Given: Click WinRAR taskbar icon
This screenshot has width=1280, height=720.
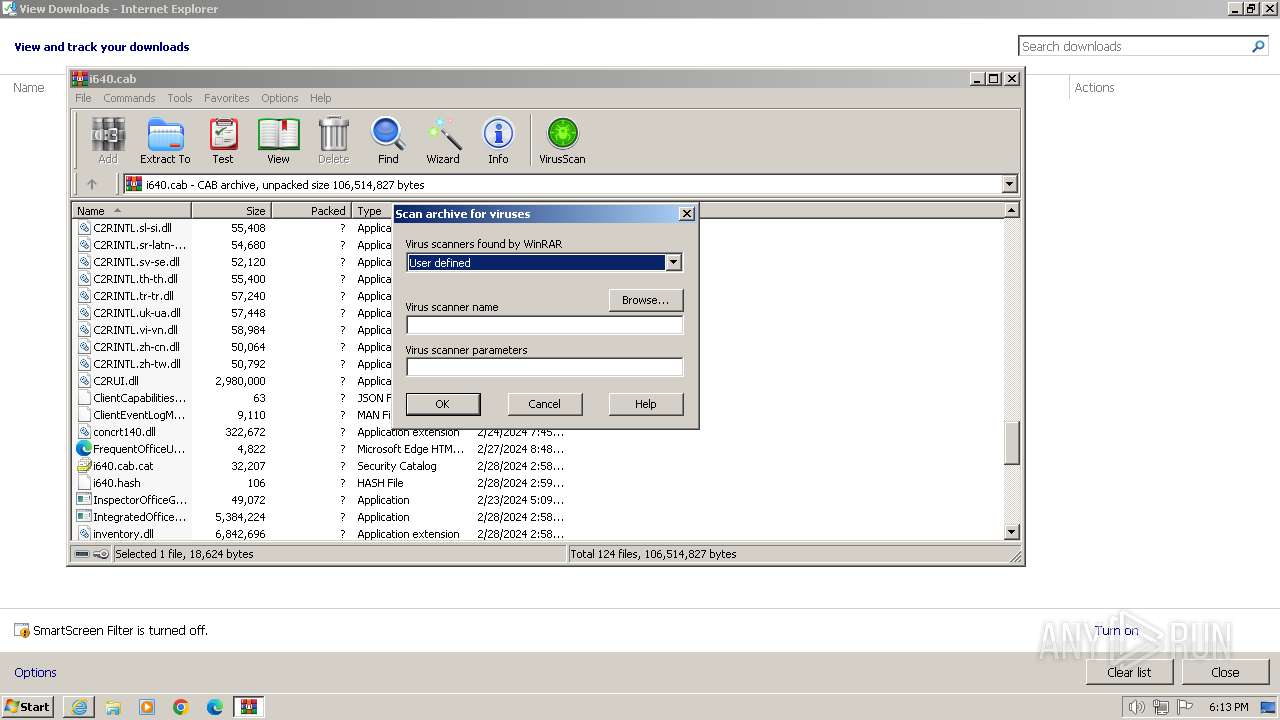Looking at the screenshot, I should coord(249,707).
